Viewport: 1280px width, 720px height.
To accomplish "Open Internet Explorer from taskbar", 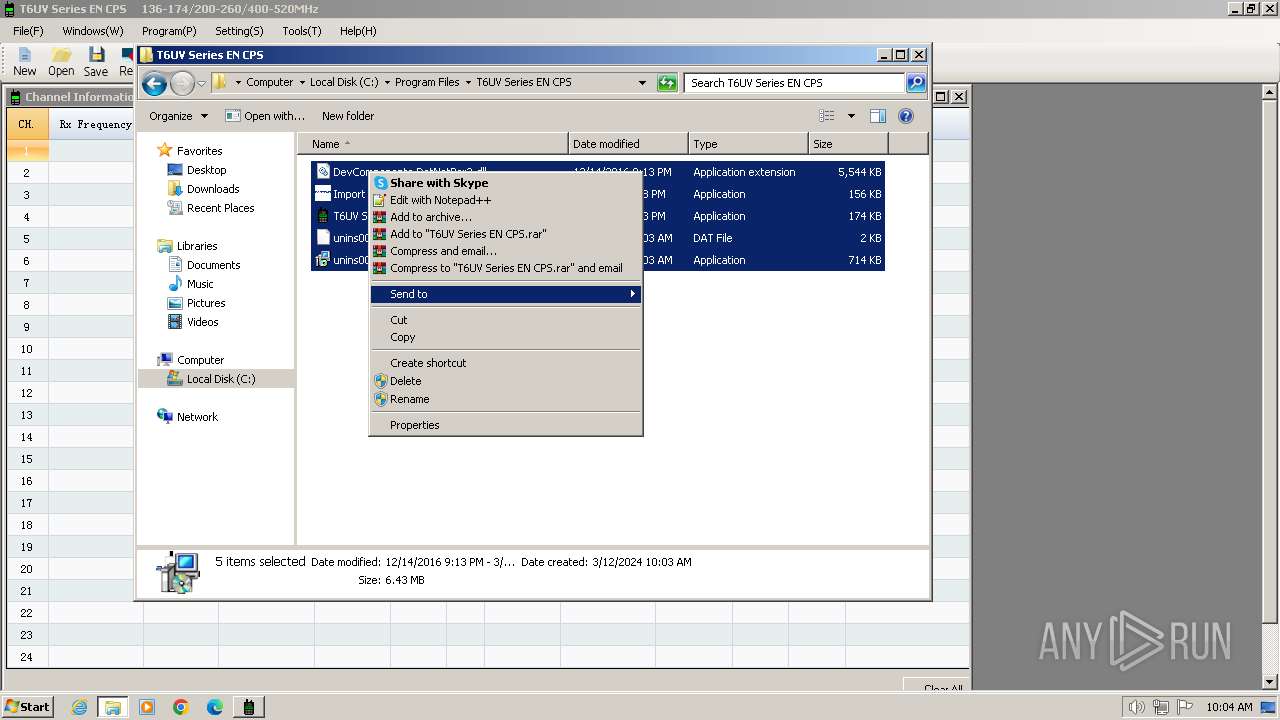I will (x=79, y=707).
